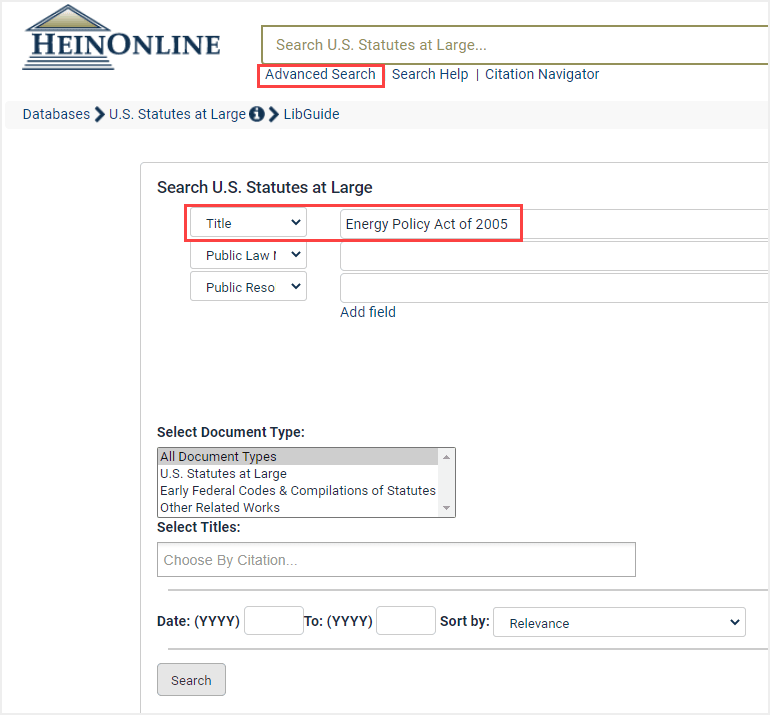The image size is (770, 715).
Task: Select U.S. Statutes at Large document type
Action: [x=298, y=473]
